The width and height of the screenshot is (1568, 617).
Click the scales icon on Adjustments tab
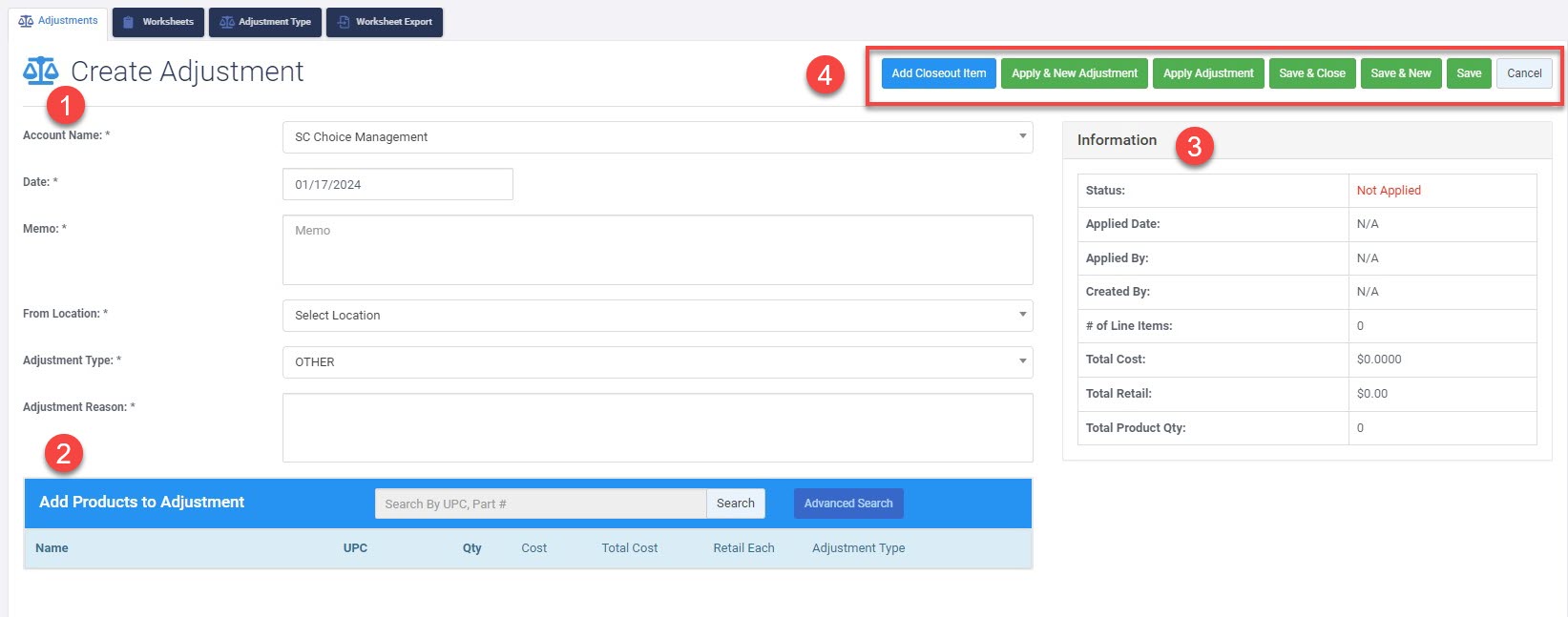pyautogui.click(x=26, y=21)
